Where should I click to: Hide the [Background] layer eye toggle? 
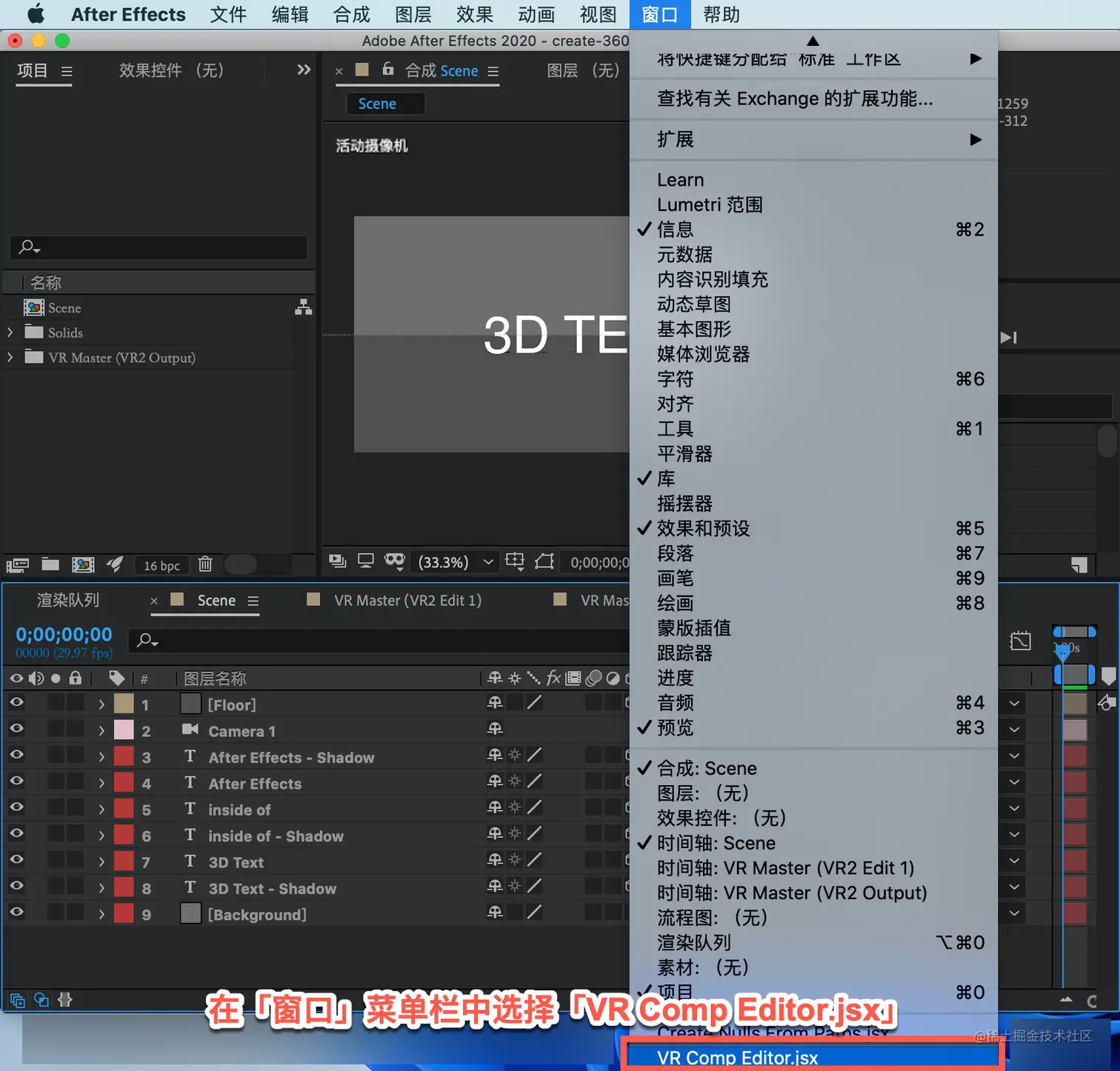[16, 912]
